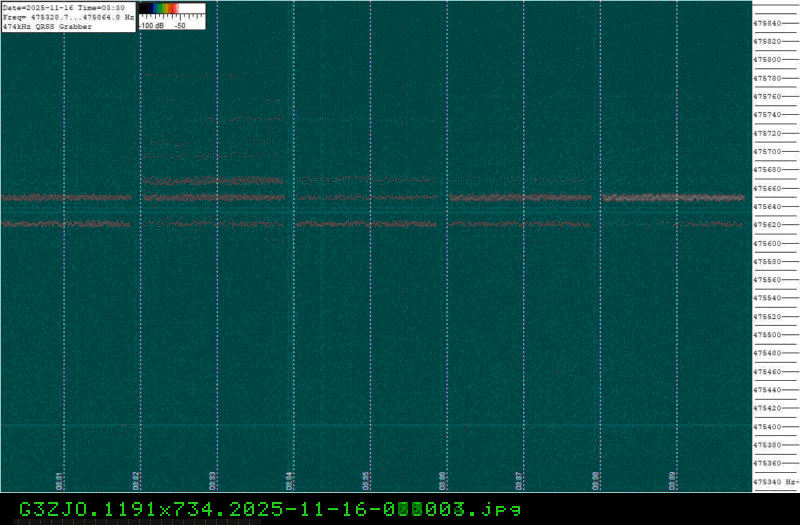The image size is (800, 525).
Task: Click the -100 dB scale label
Action: point(151,26)
